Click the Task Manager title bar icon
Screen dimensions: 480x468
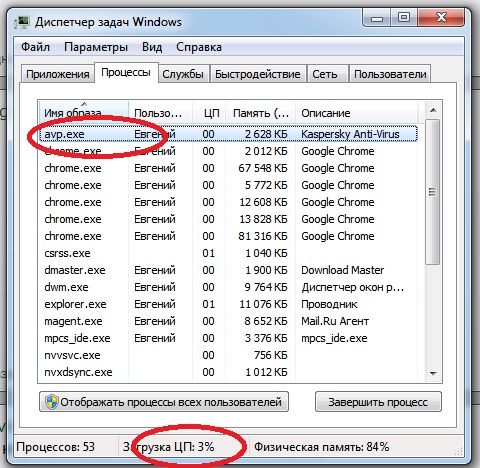pyautogui.click(x=22, y=22)
